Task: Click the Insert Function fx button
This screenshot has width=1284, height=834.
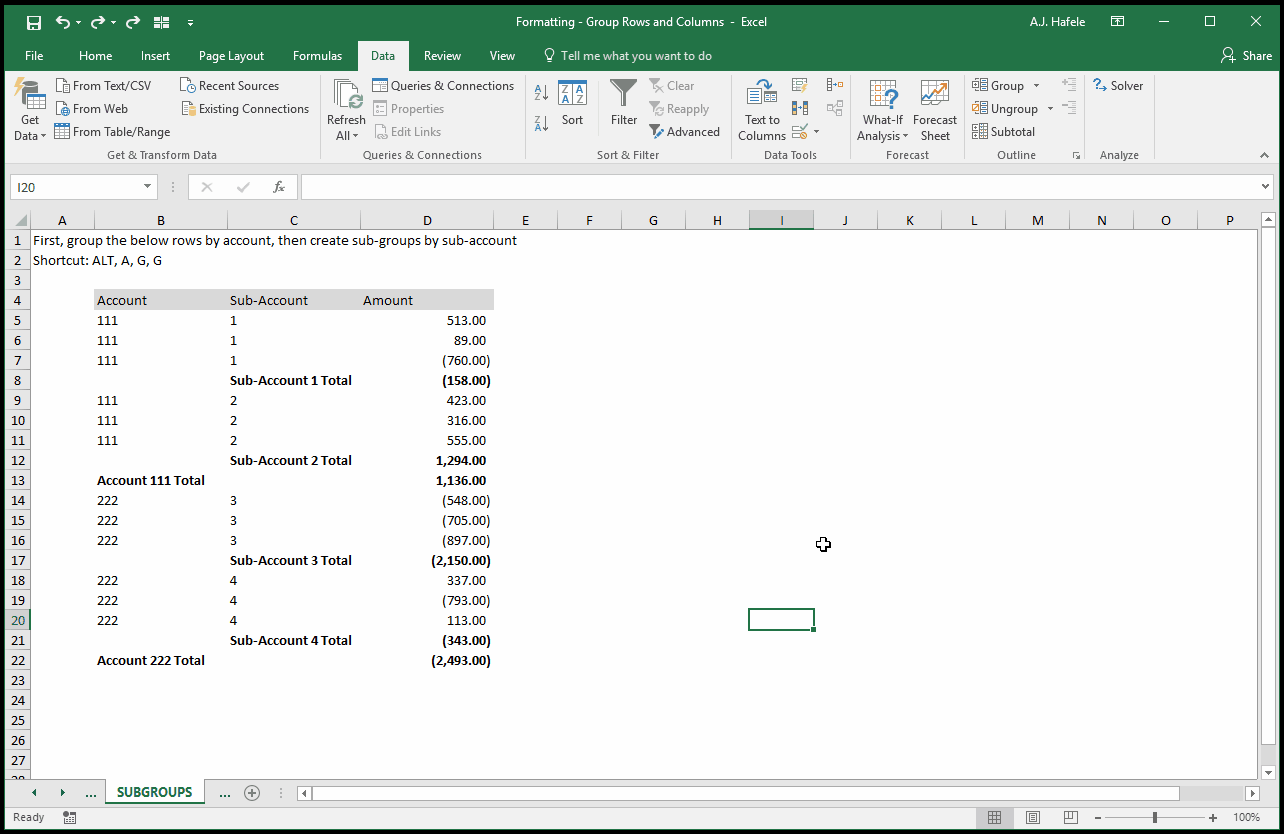Action: pos(279,187)
